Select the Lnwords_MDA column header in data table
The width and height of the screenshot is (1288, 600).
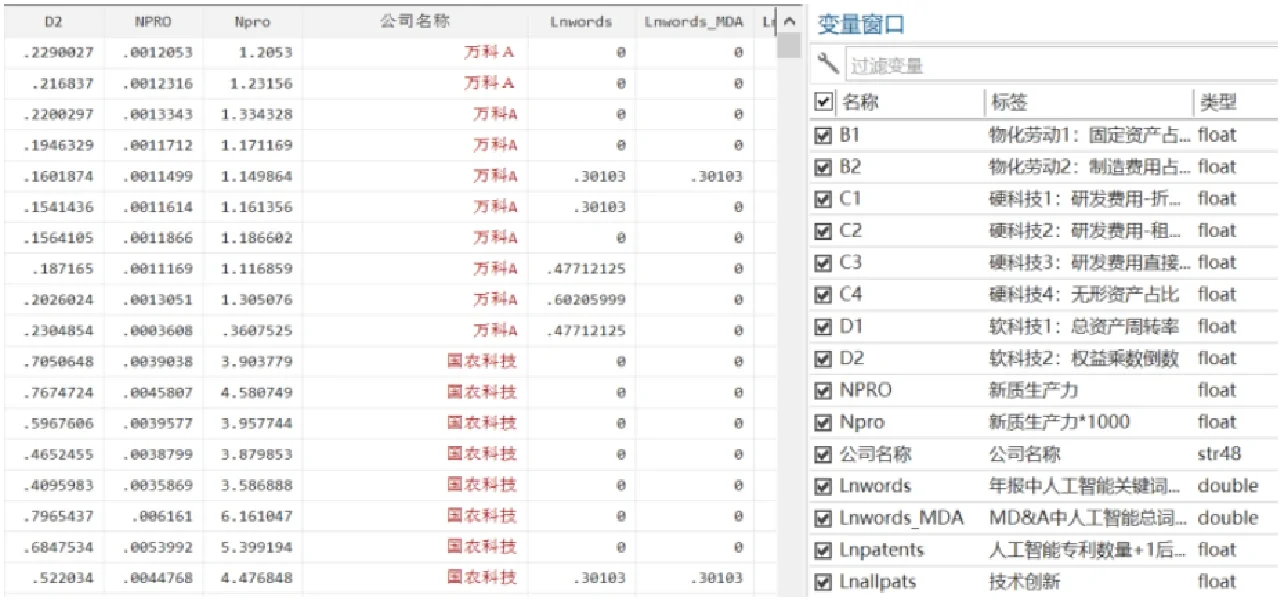(695, 22)
